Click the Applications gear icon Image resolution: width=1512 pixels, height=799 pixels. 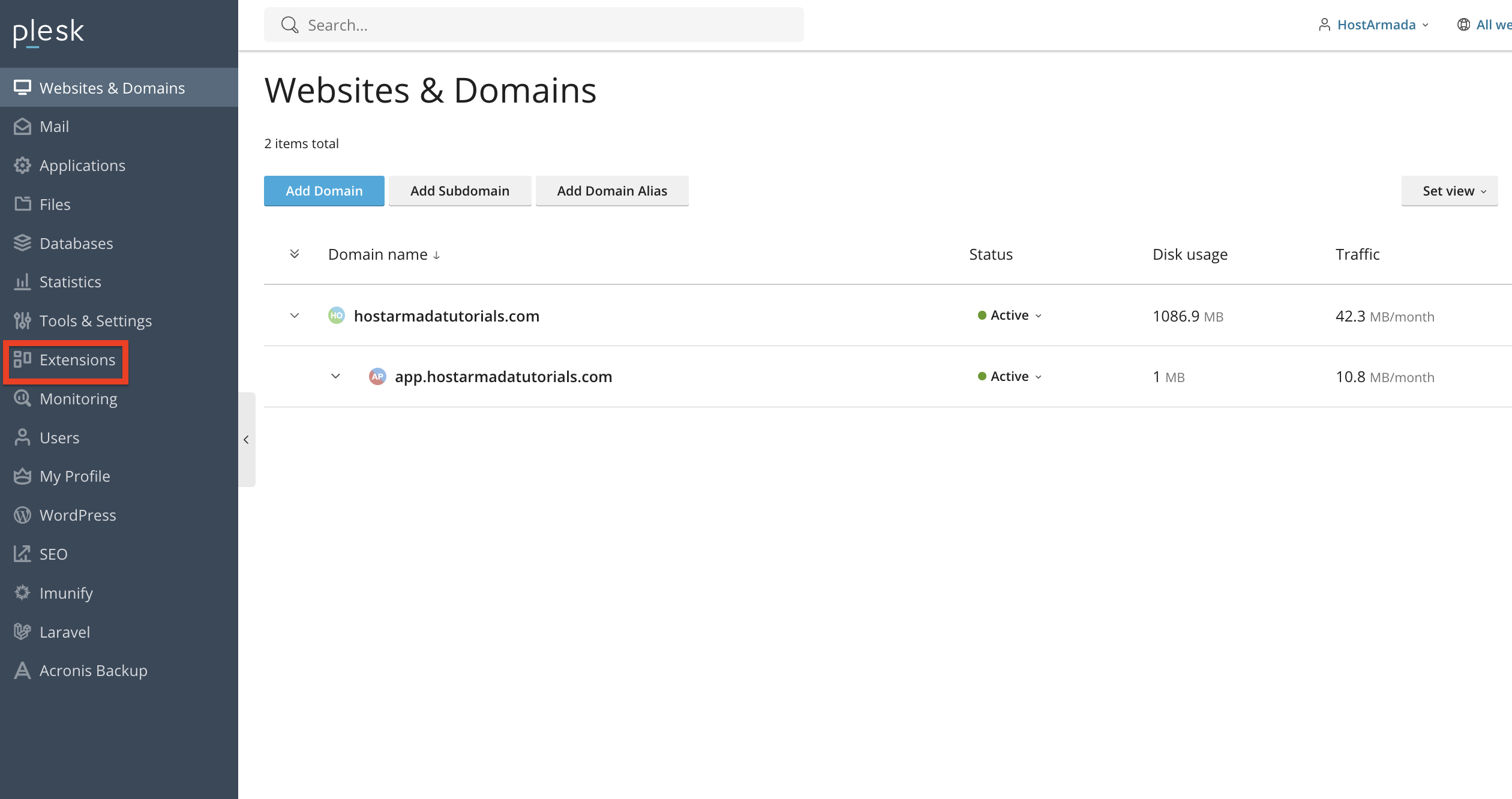[22, 166]
